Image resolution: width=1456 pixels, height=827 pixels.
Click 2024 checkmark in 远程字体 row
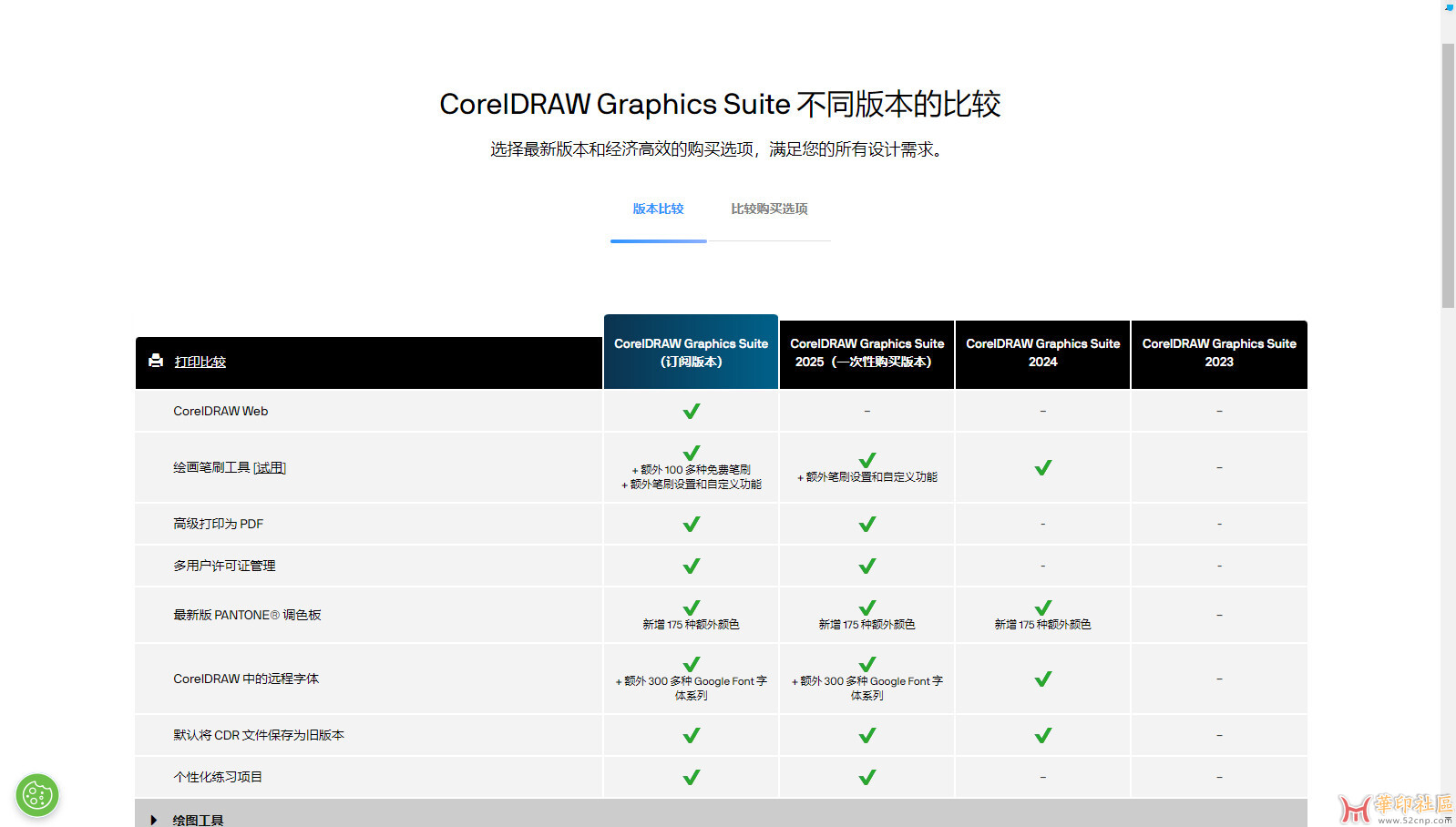pos(1043,679)
